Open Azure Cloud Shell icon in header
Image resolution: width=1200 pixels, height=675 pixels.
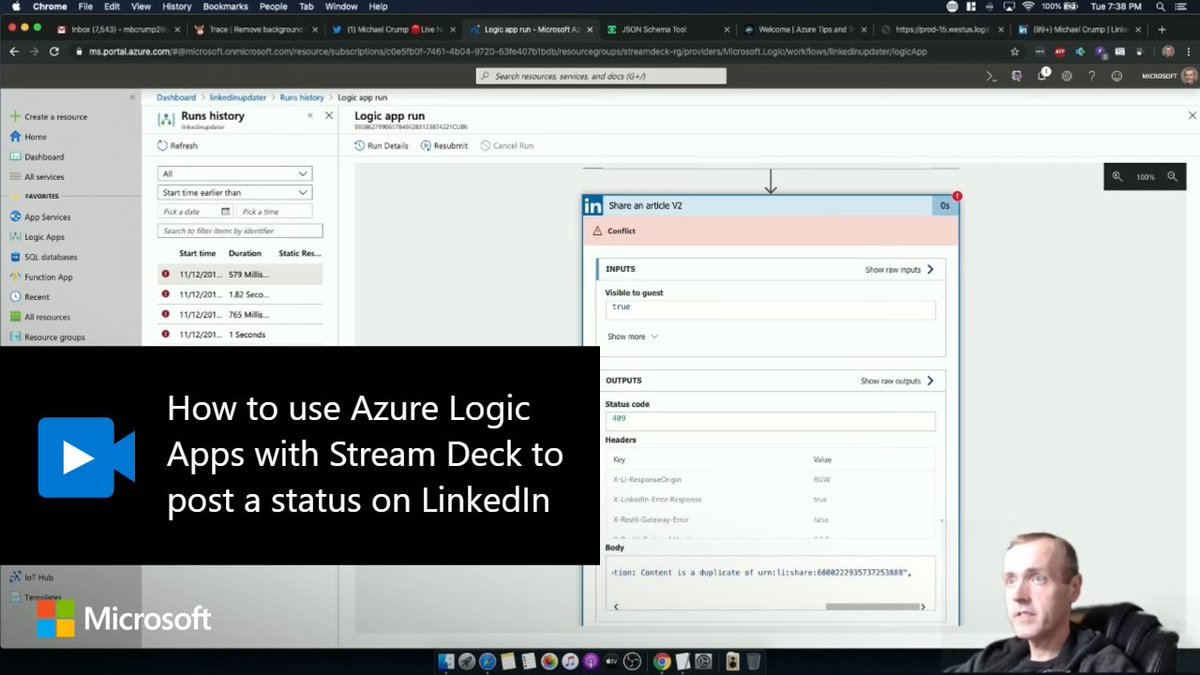tap(991, 76)
